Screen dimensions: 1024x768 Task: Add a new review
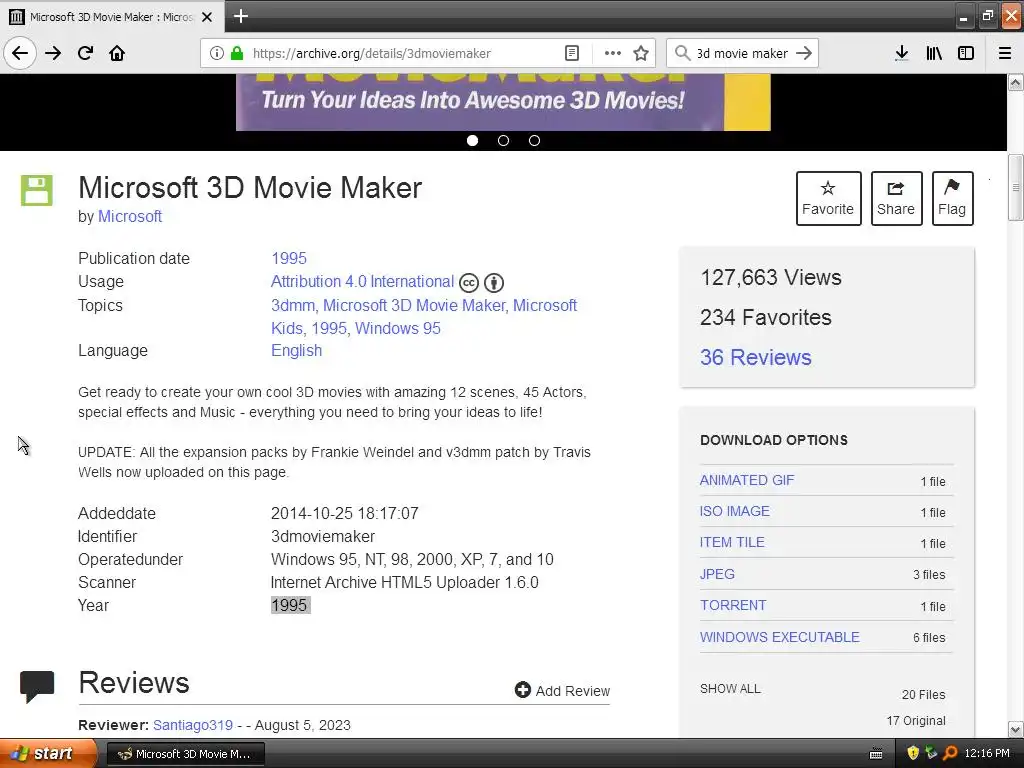(562, 690)
